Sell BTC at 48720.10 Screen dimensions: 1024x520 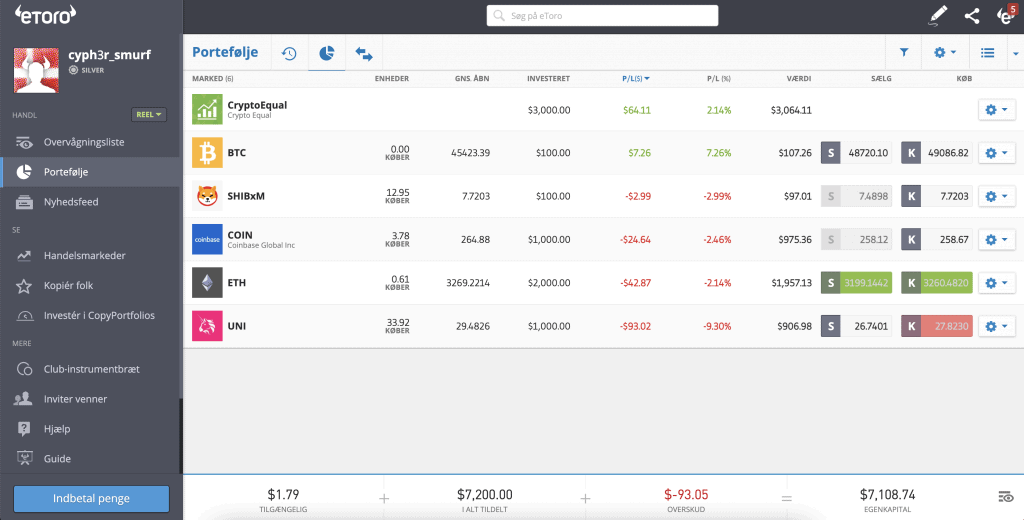tap(856, 153)
